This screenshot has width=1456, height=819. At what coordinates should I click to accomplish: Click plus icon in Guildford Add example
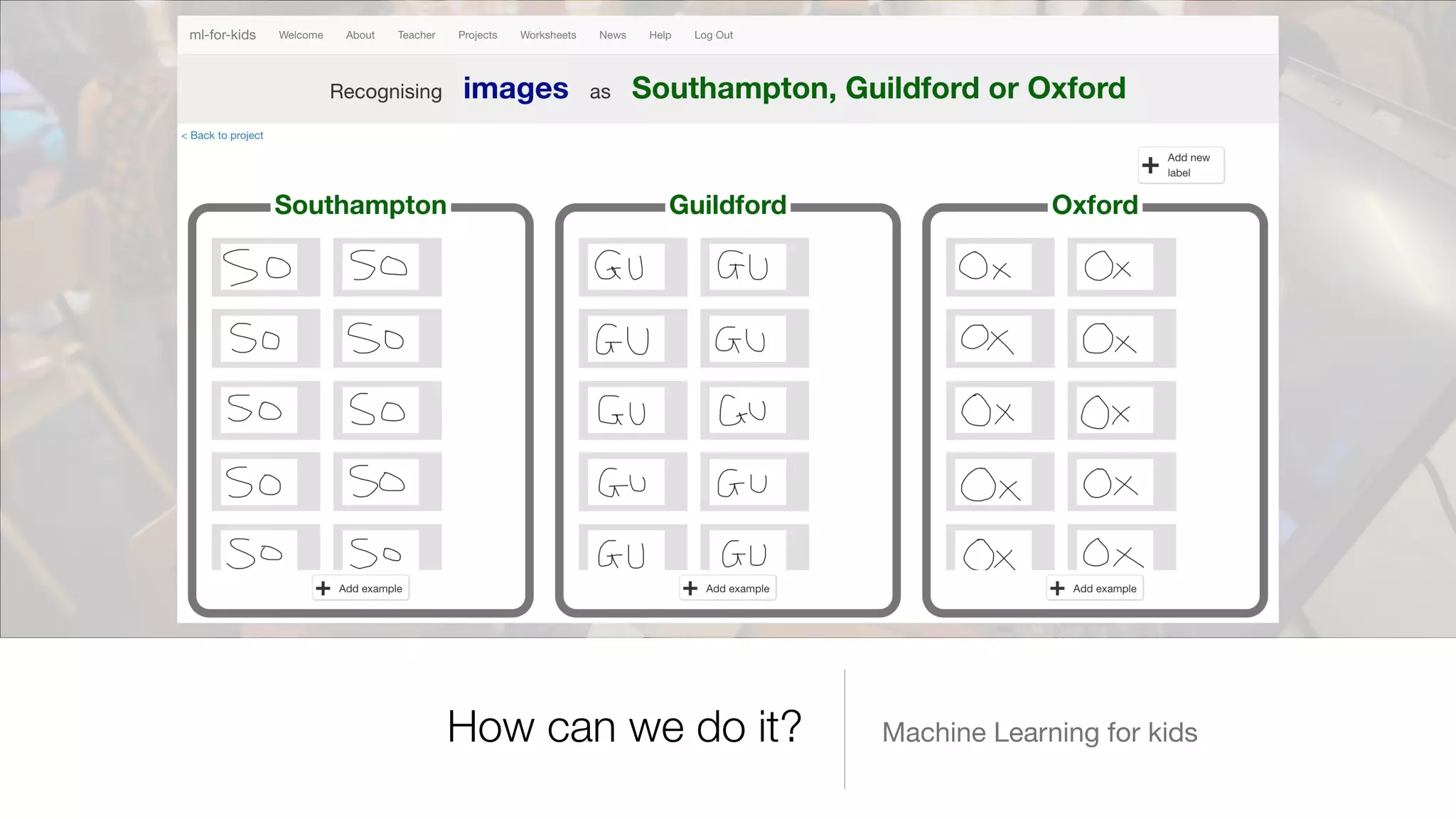pyautogui.click(x=690, y=588)
